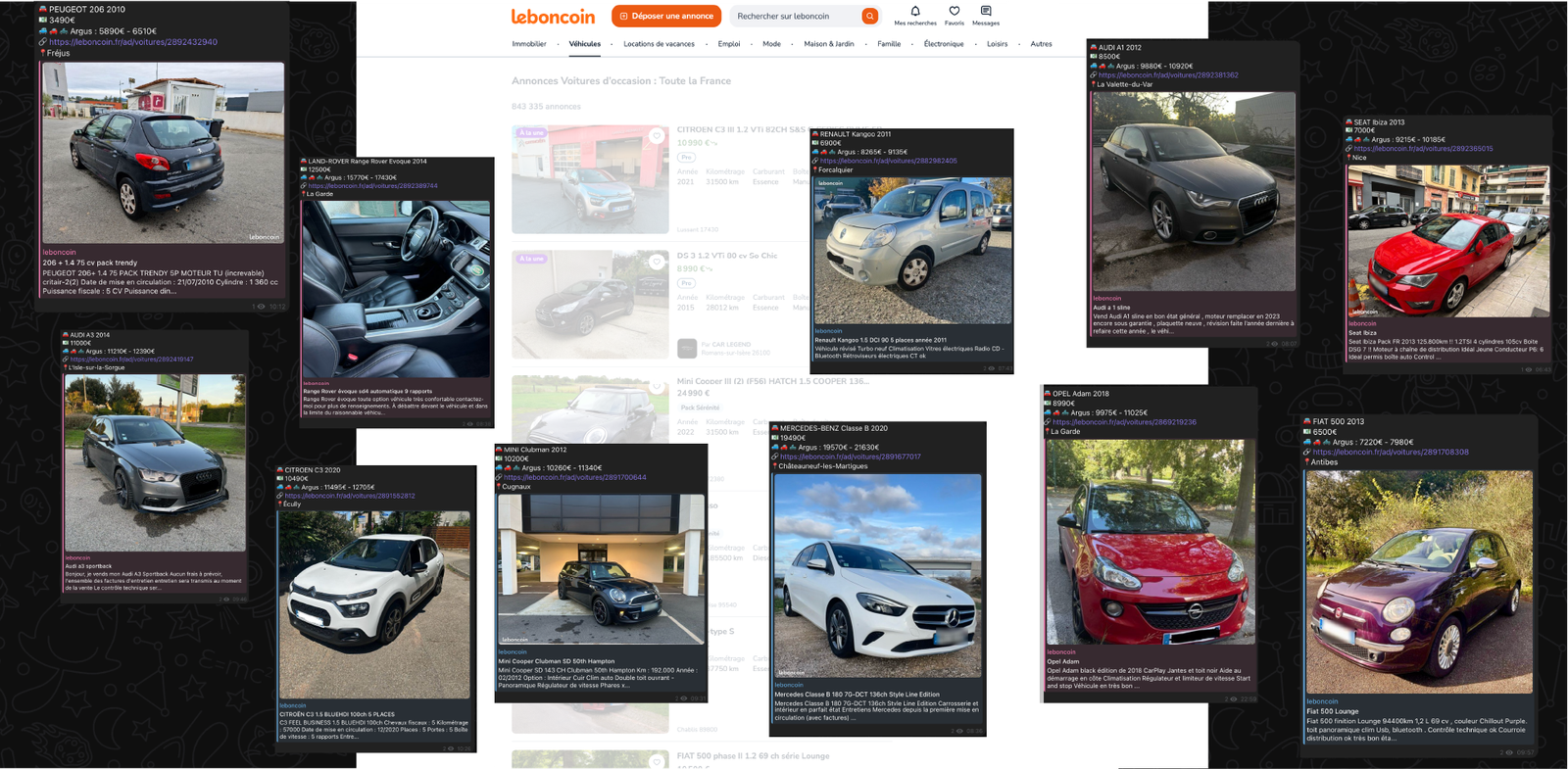
Task: Open the silver Renault Kangoo photo
Action: click(x=913, y=250)
